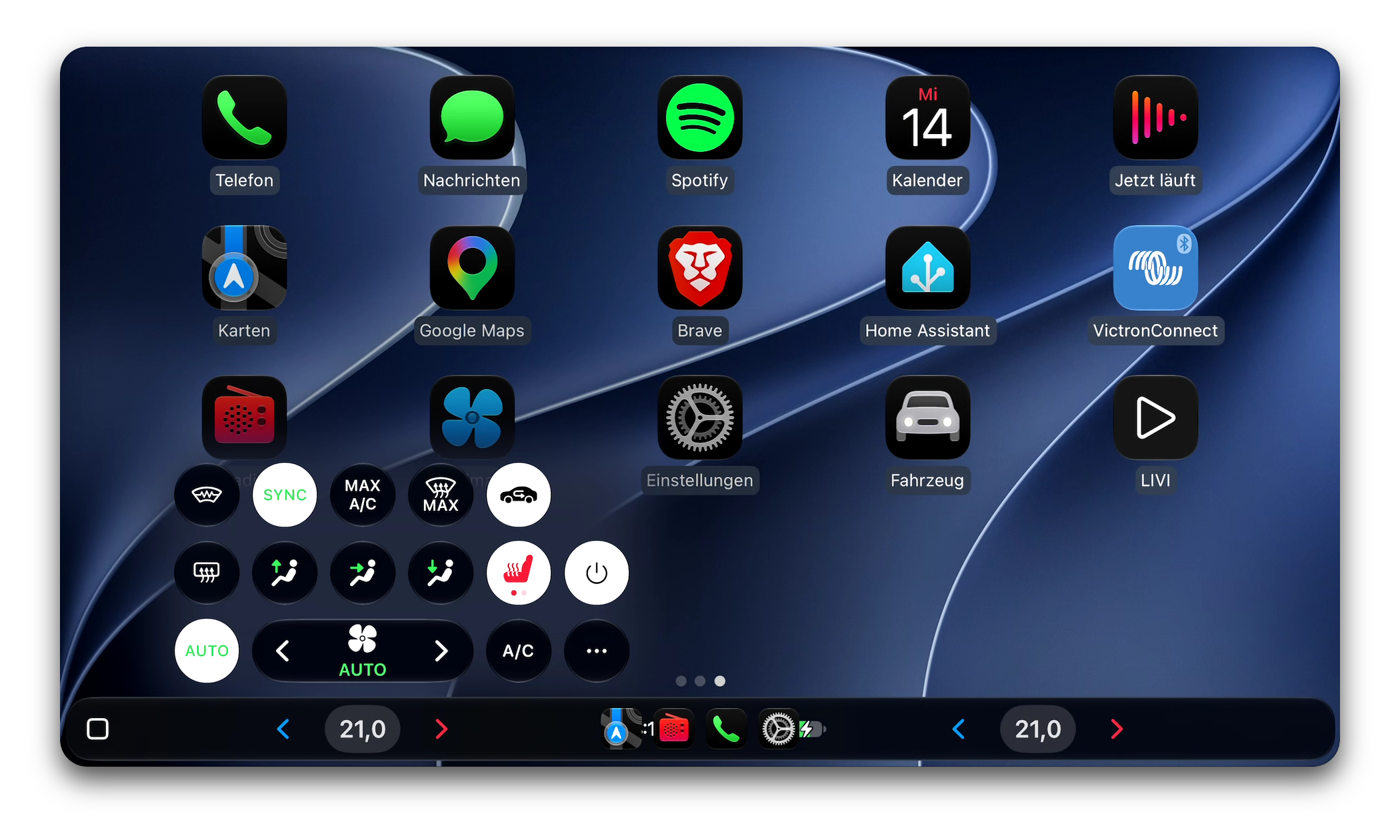Open the Kalender app showing Mi 14

[927, 118]
